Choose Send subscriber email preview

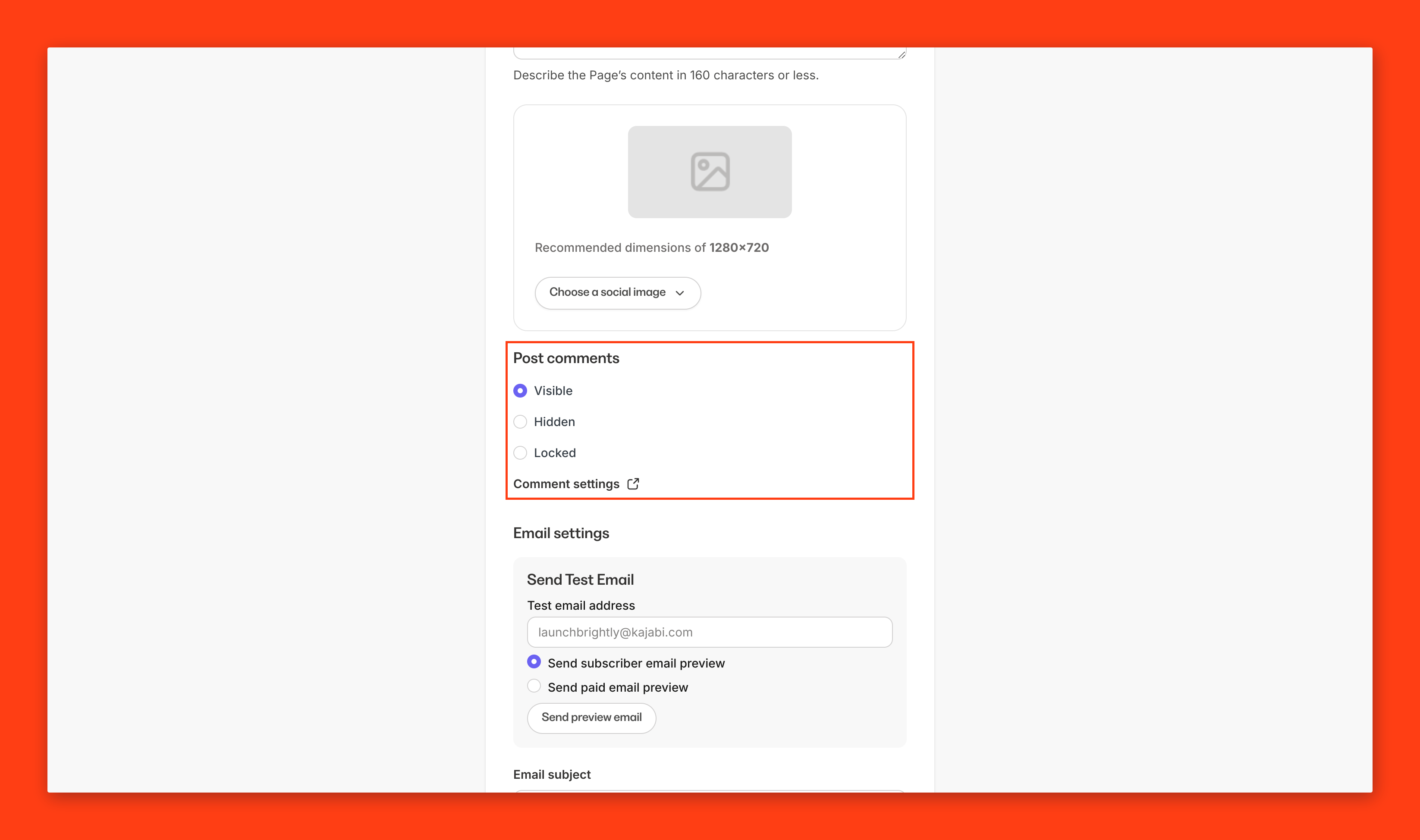534,662
